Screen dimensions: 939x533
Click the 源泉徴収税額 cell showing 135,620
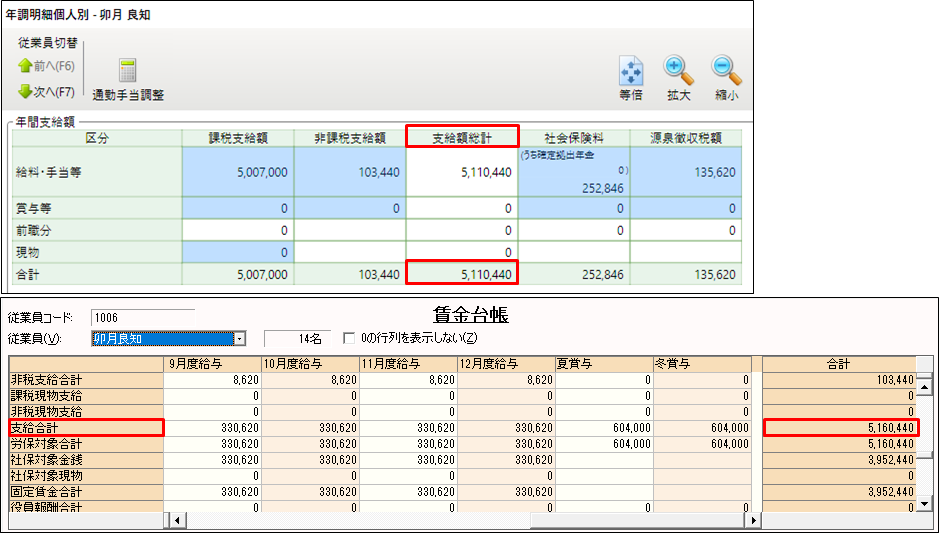(686, 172)
